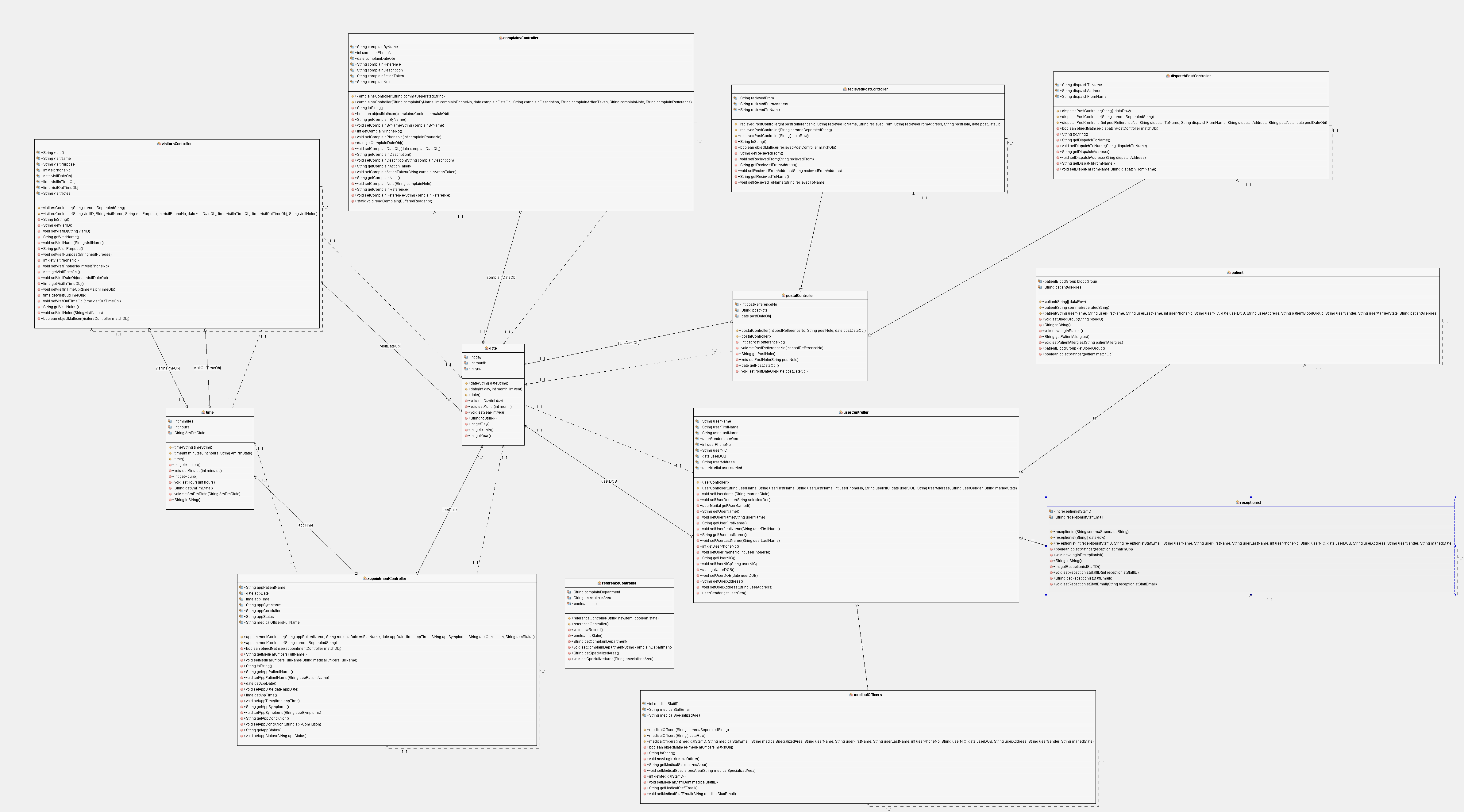Image resolution: width=1464 pixels, height=812 pixels.
Task: Click the constructor icon beside referenceController(String newItem, boolean state)
Action: click(x=569, y=618)
